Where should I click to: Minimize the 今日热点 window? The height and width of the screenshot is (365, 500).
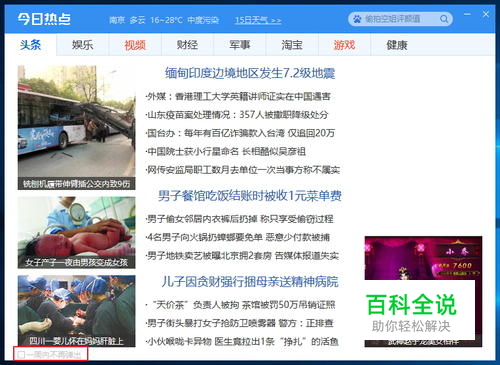467,14
